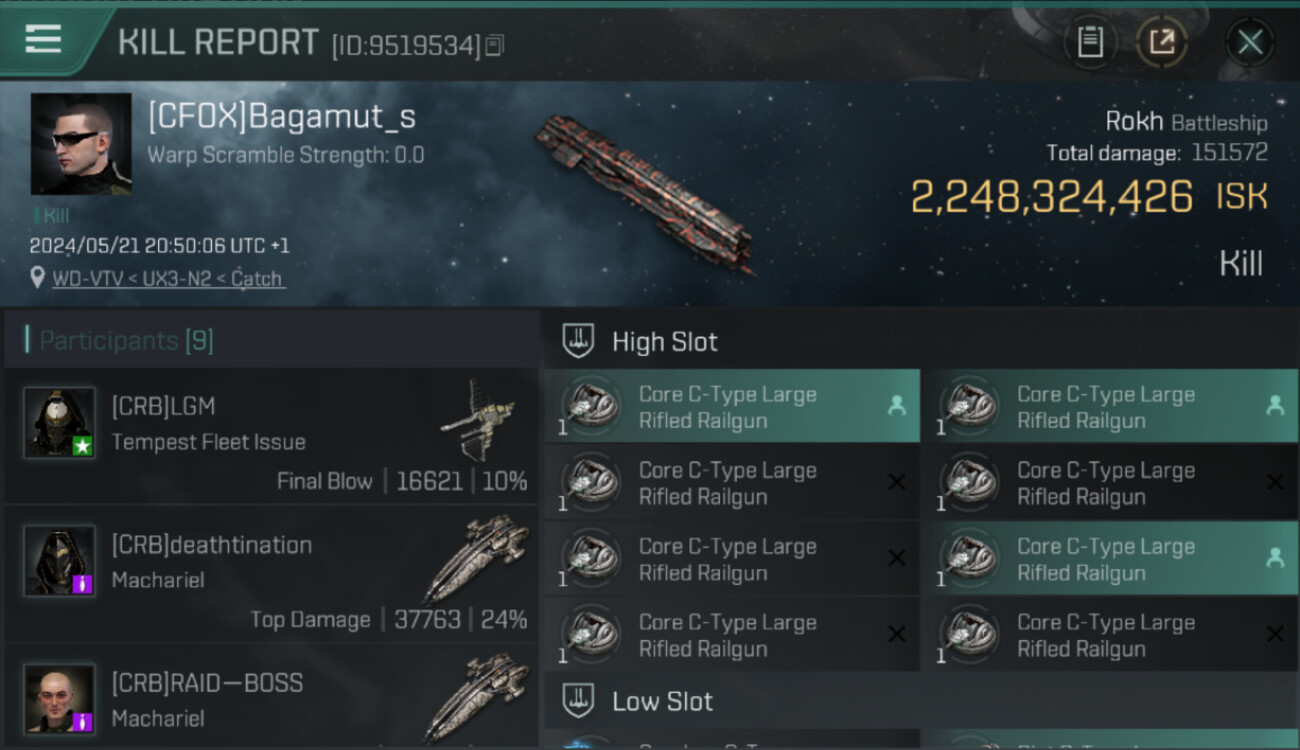This screenshot has width=1300, height=750.
Task: Open LGM participant portrait
Action: point(60,423)
